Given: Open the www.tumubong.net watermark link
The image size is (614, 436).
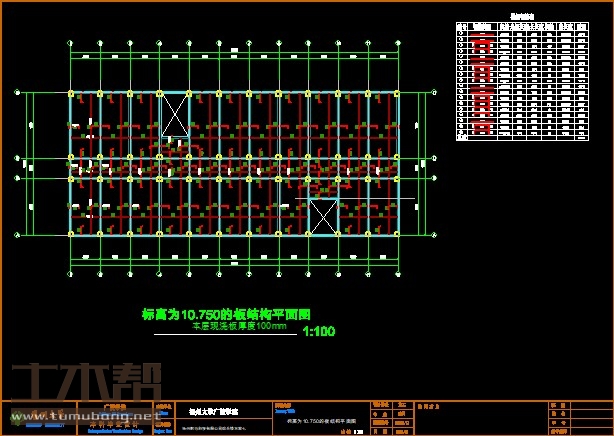Looking at the screenshot, I should coord(98,414).
